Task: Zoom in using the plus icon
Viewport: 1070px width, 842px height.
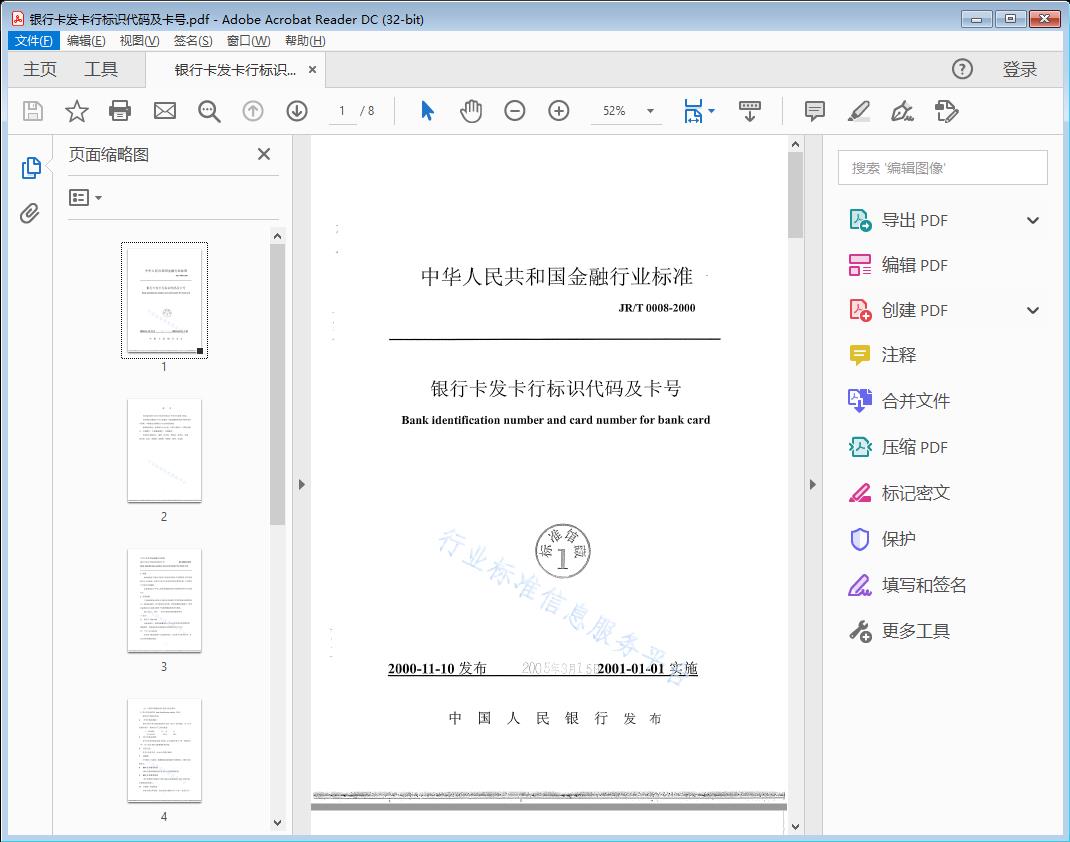Action: pyautogui.click(x=559, y=111)
